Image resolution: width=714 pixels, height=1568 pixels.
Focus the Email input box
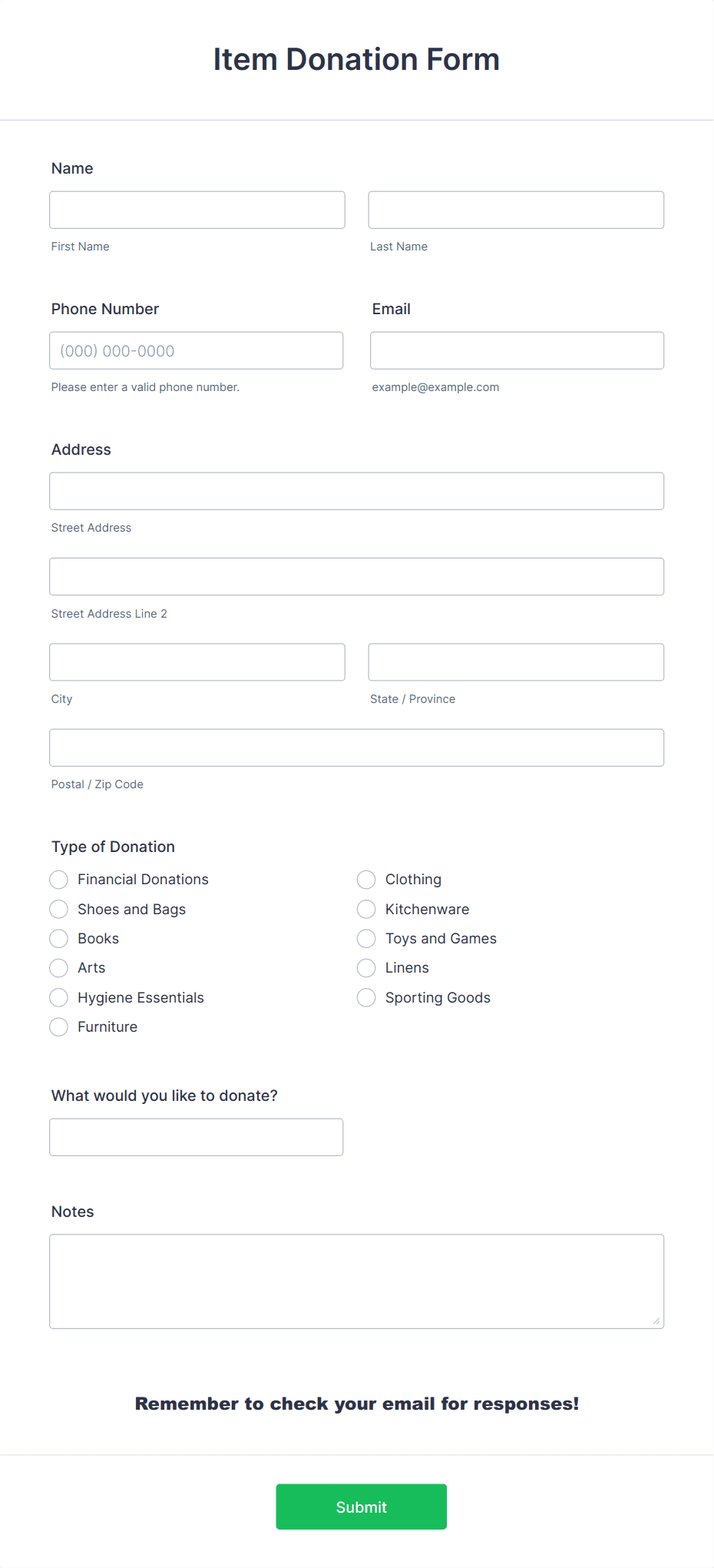(x=517, y=350)
